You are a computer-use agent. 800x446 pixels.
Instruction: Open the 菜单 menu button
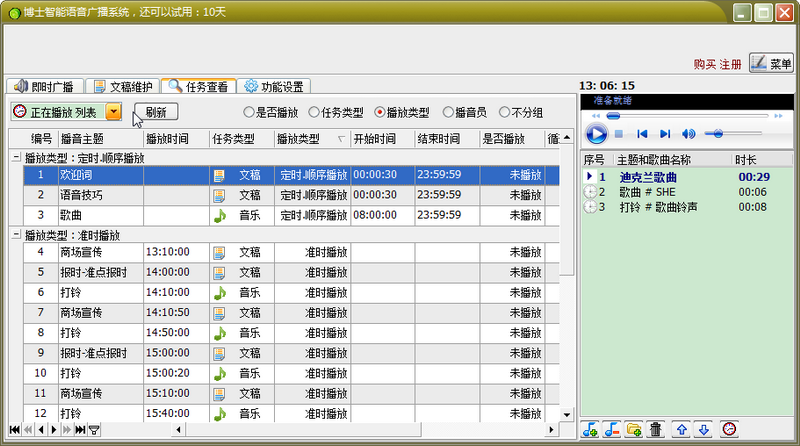771,63
